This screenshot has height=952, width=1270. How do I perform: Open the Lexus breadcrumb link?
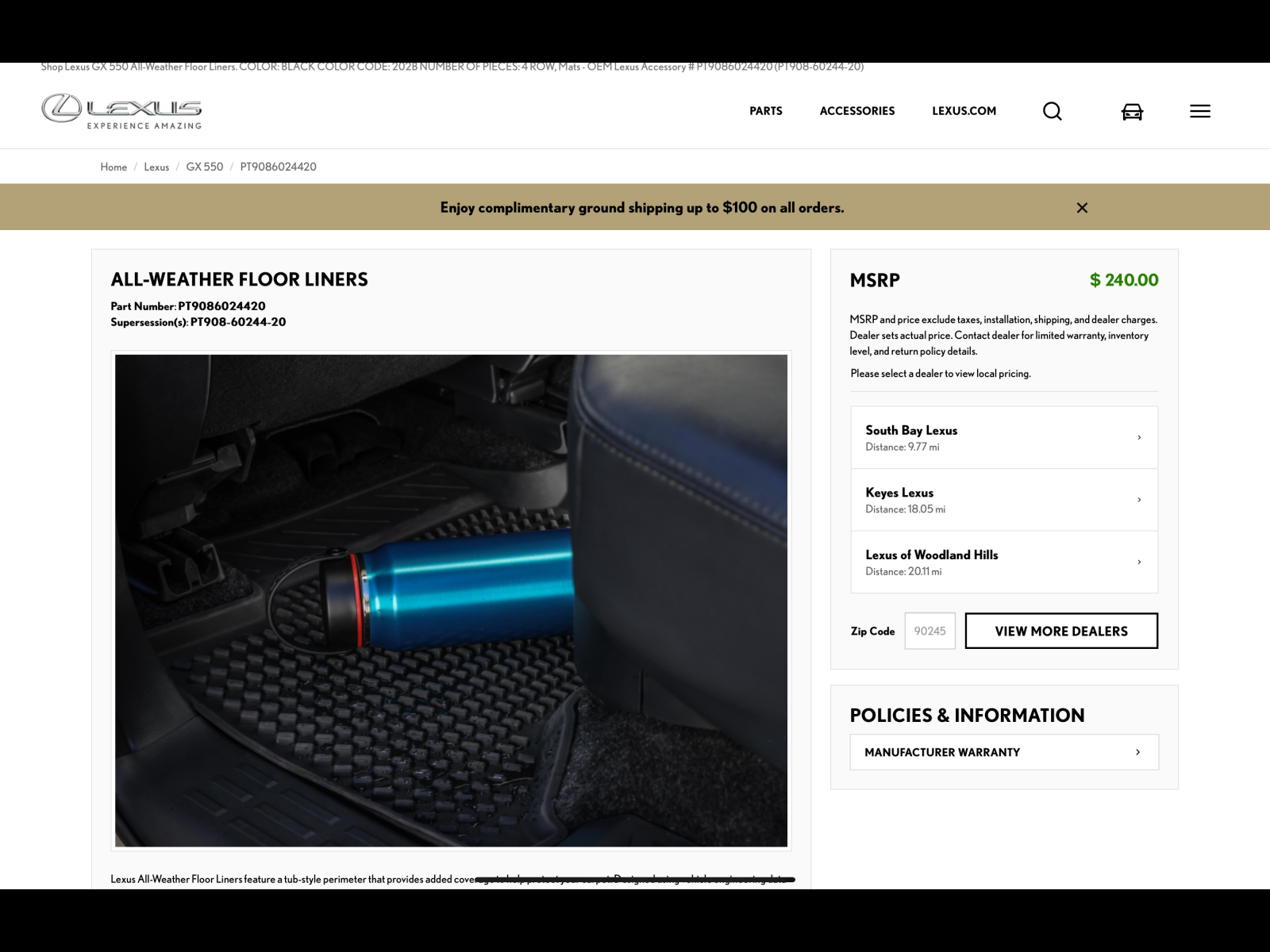(156, 167)
